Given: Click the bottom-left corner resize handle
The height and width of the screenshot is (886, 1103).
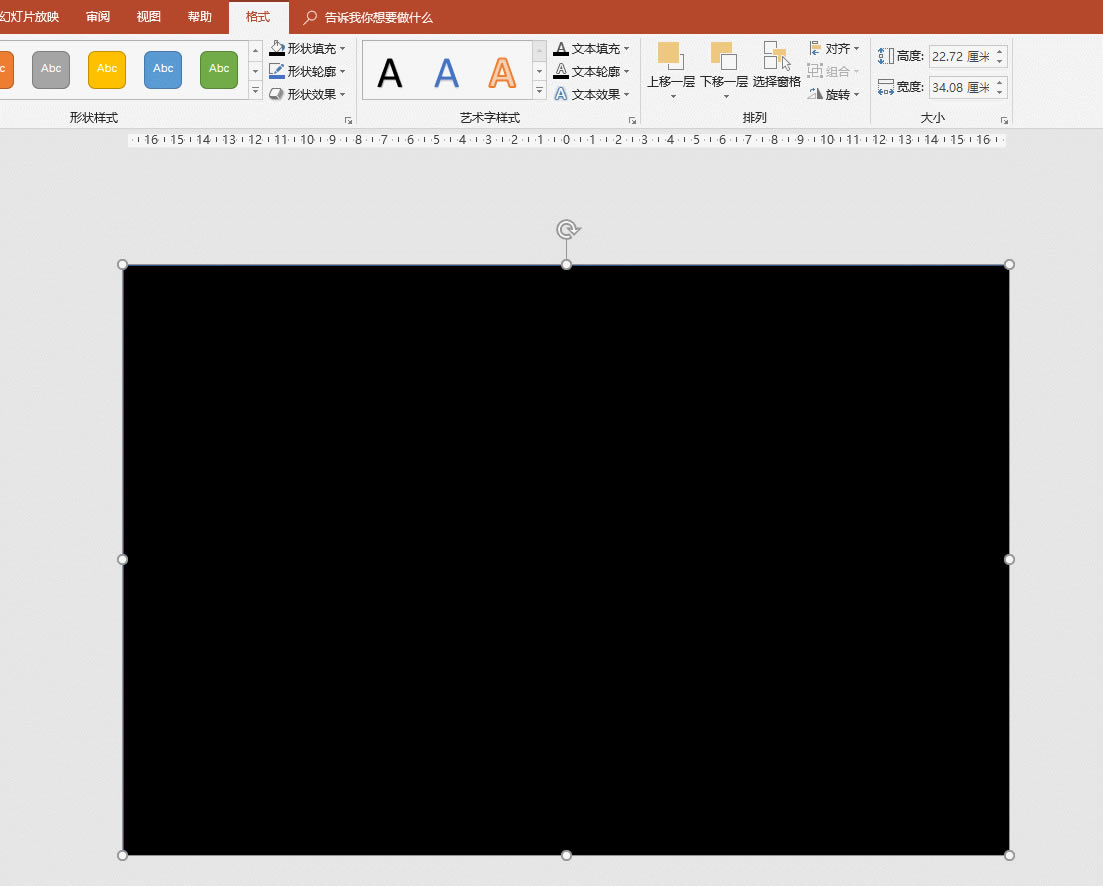Looking at the screenshot, I should click(x=122, y=855).
